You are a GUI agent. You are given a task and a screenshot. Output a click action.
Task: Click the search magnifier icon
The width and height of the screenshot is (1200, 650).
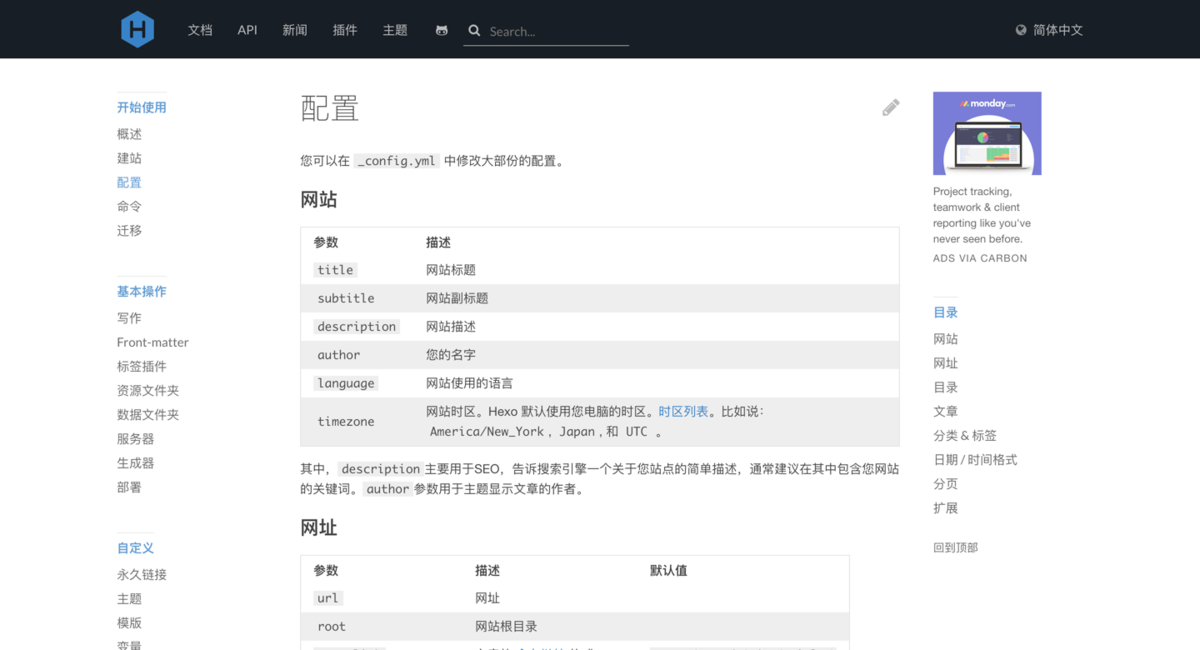tap(473, 30)
